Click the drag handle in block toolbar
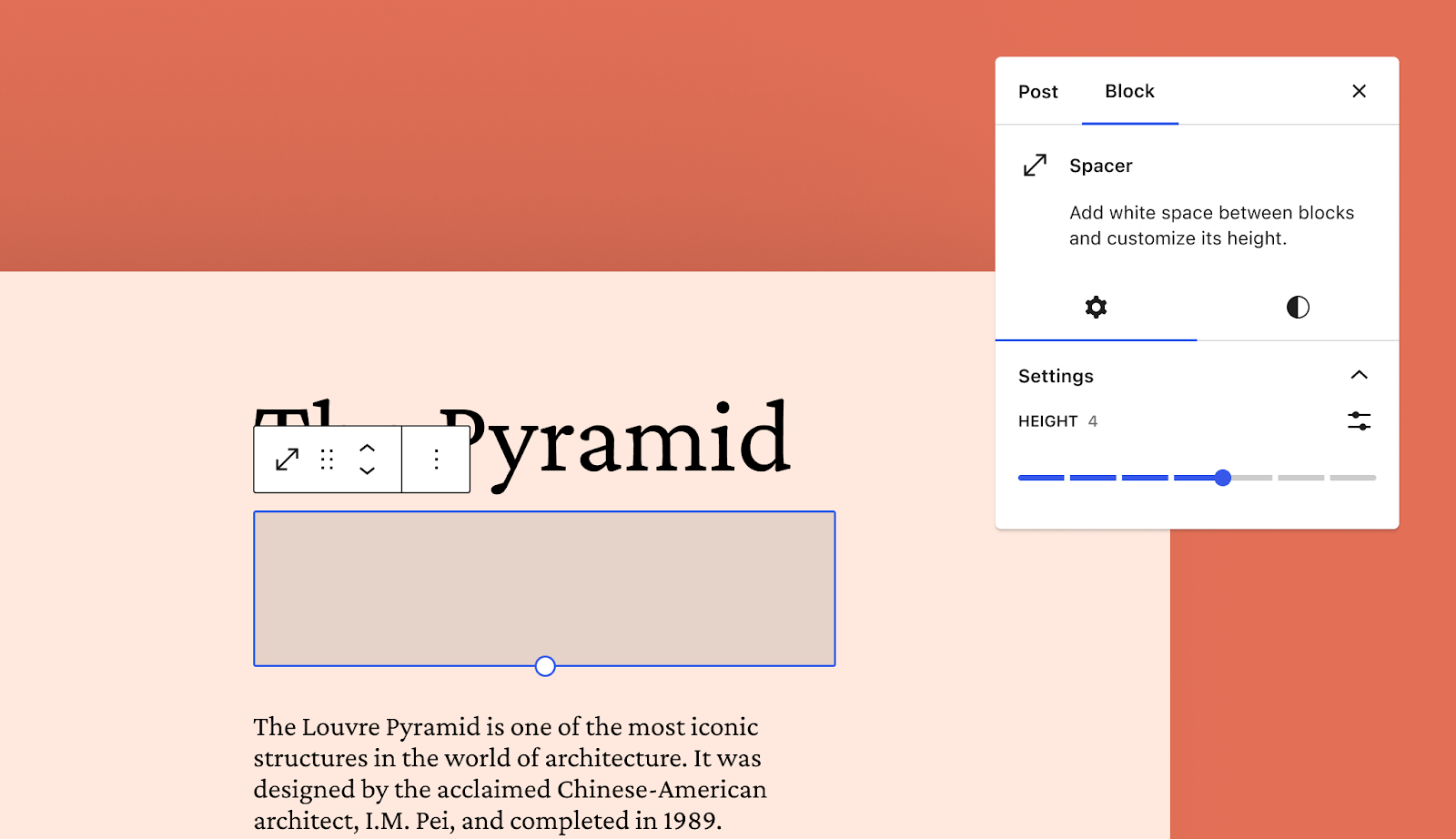 tap(328, 460)
